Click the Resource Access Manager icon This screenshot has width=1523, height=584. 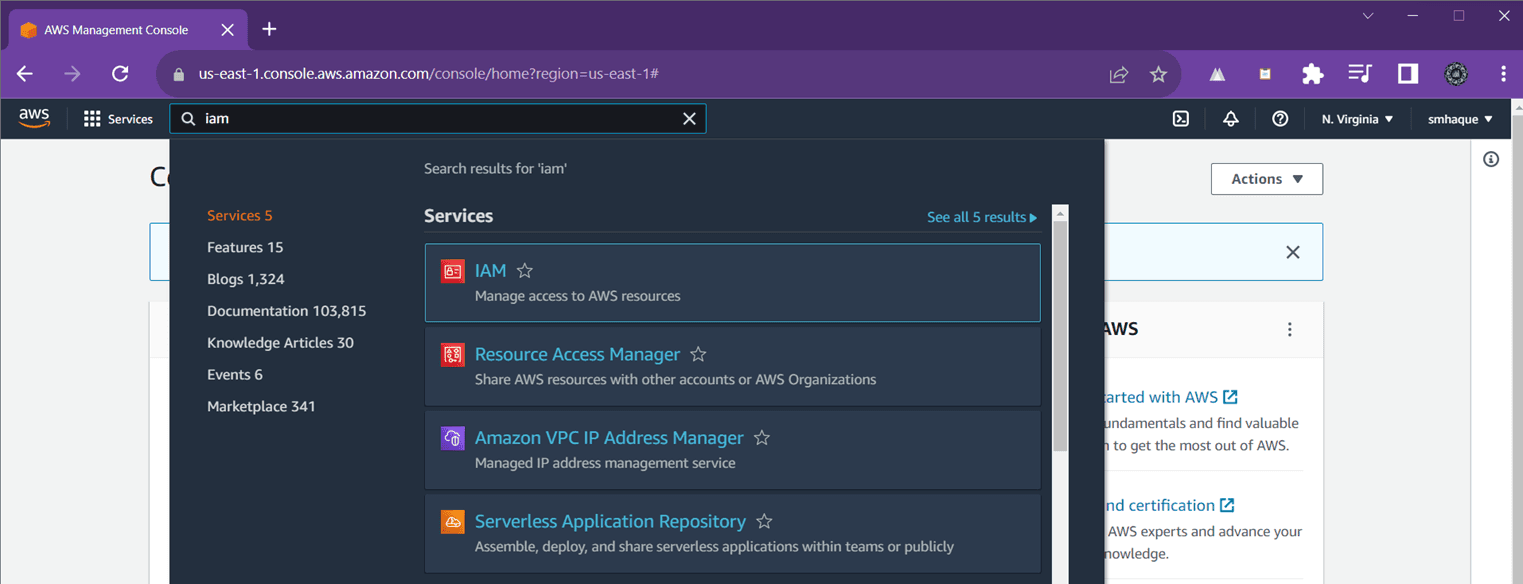[452, 354]
